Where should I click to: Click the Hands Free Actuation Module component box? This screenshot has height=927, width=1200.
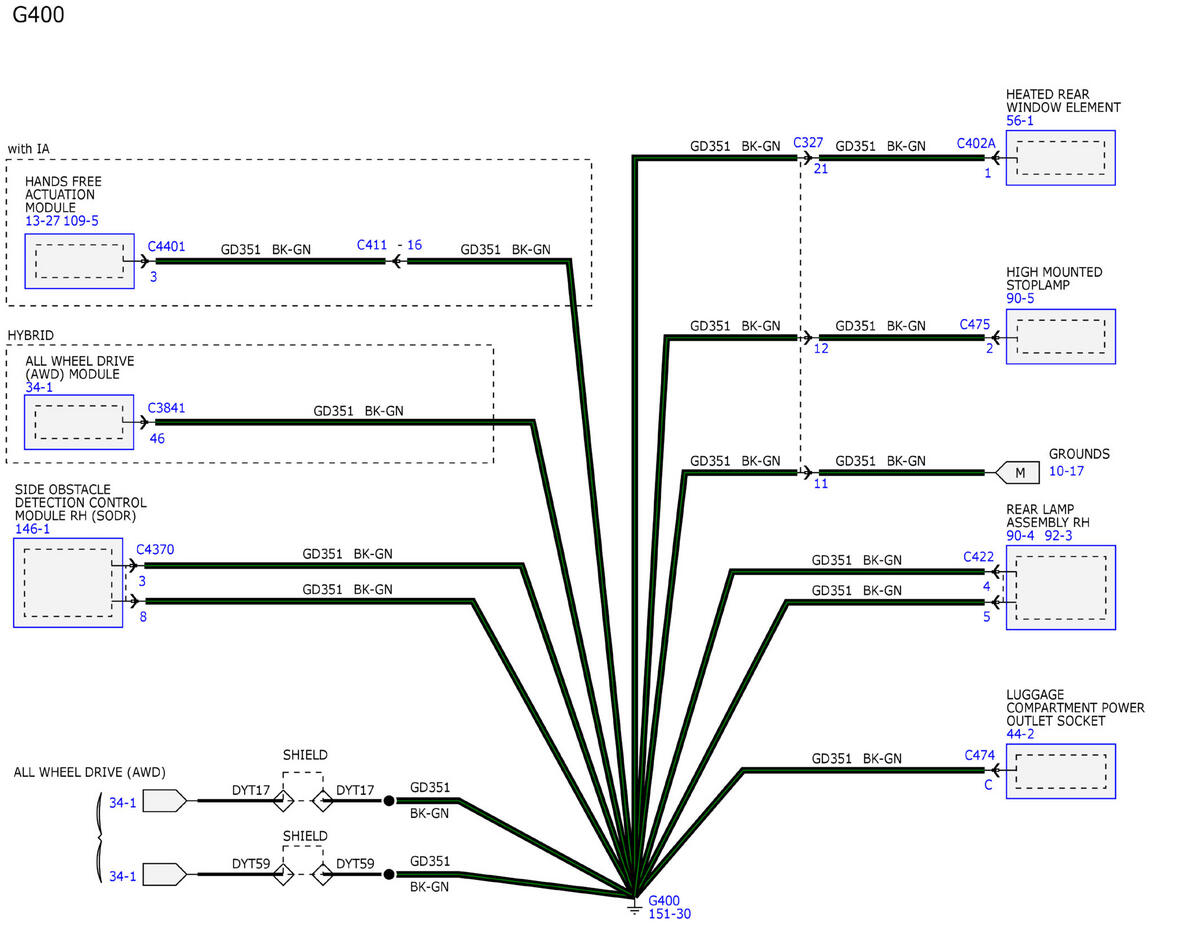click(79, 261)
